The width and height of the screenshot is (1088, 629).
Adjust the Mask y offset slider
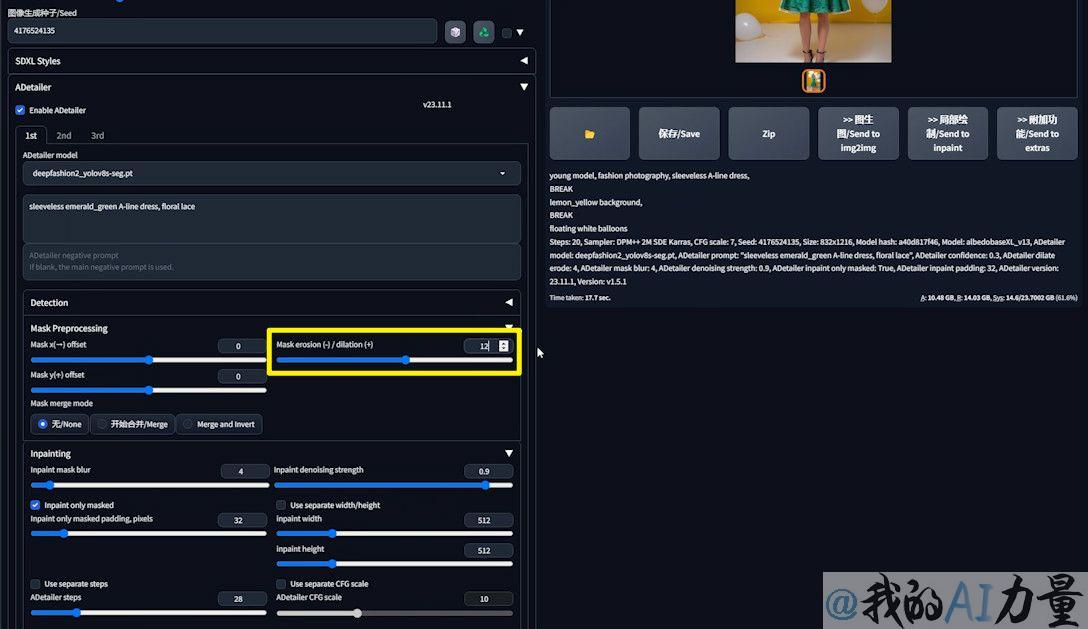click(x=148, y=390)
